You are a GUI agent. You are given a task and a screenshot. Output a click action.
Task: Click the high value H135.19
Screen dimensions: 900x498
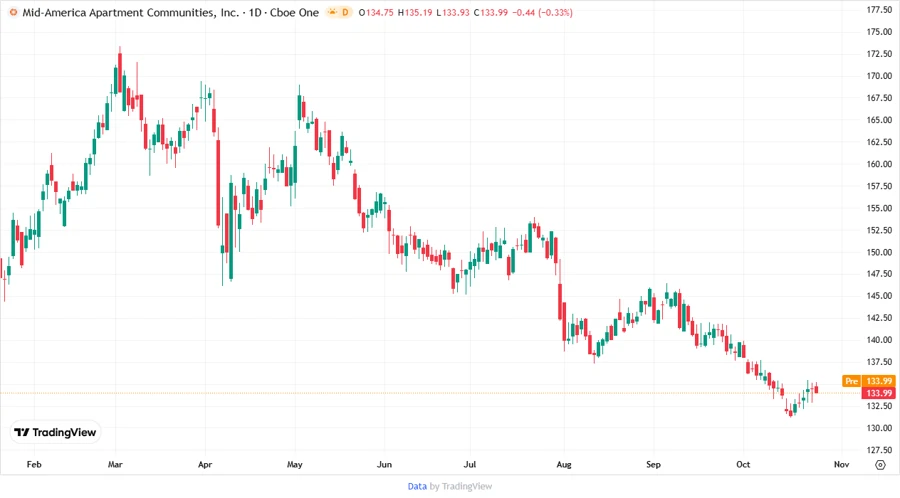(415, 12)
